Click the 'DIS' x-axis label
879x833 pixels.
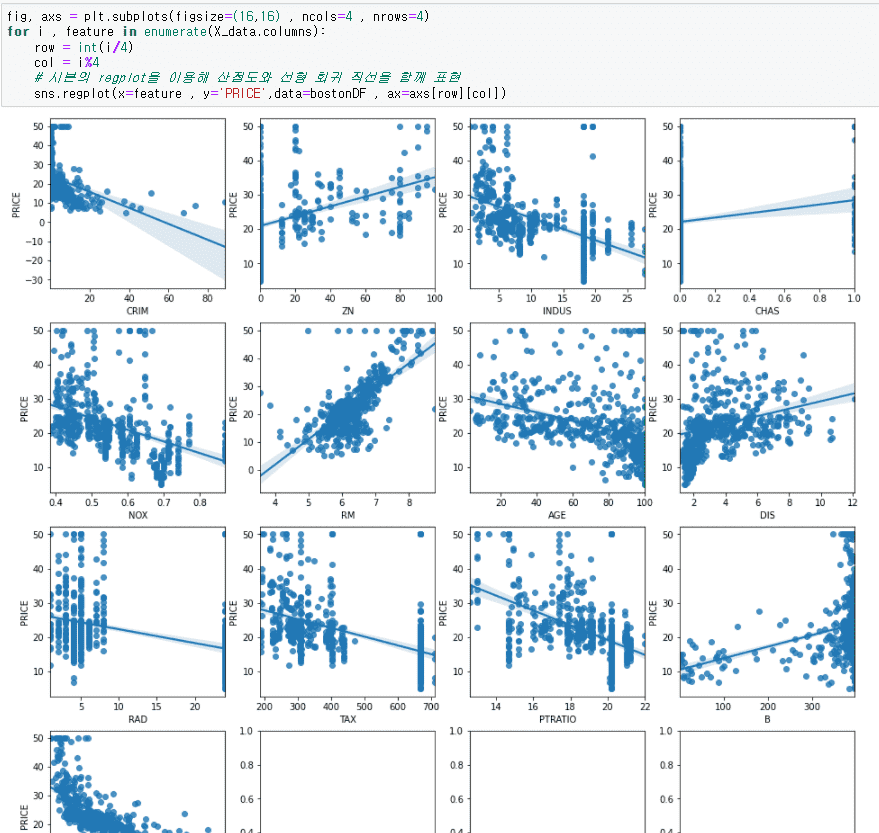click(767, 515)
